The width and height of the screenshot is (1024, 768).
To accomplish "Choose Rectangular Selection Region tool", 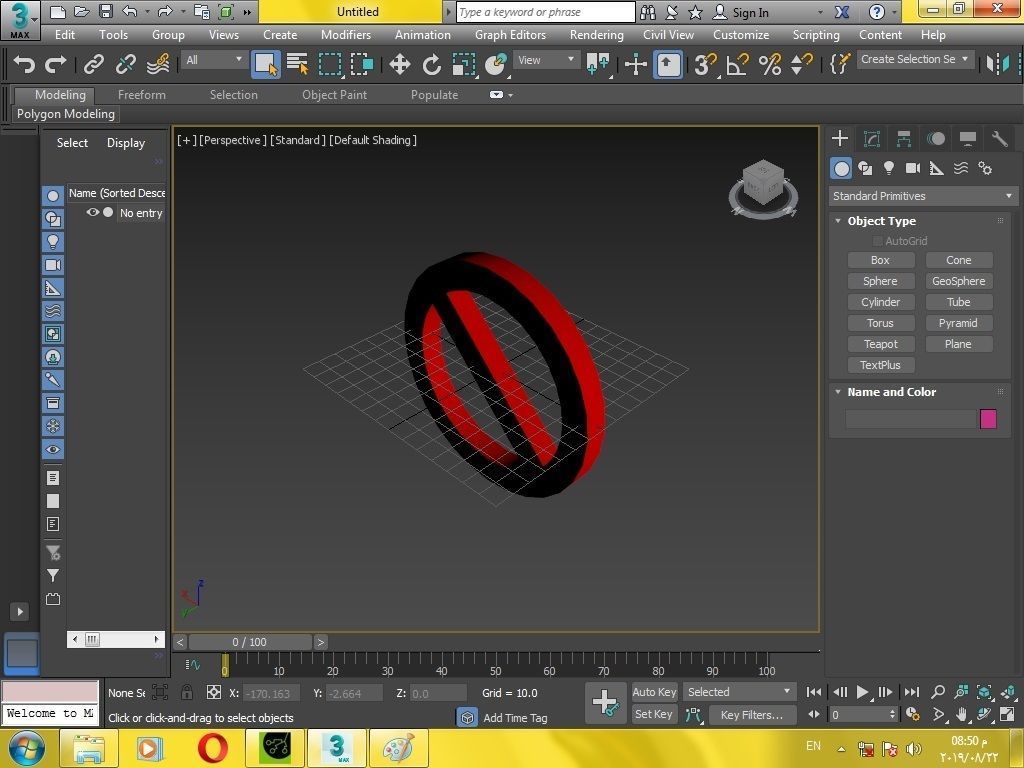I will (x=330, y=64).
